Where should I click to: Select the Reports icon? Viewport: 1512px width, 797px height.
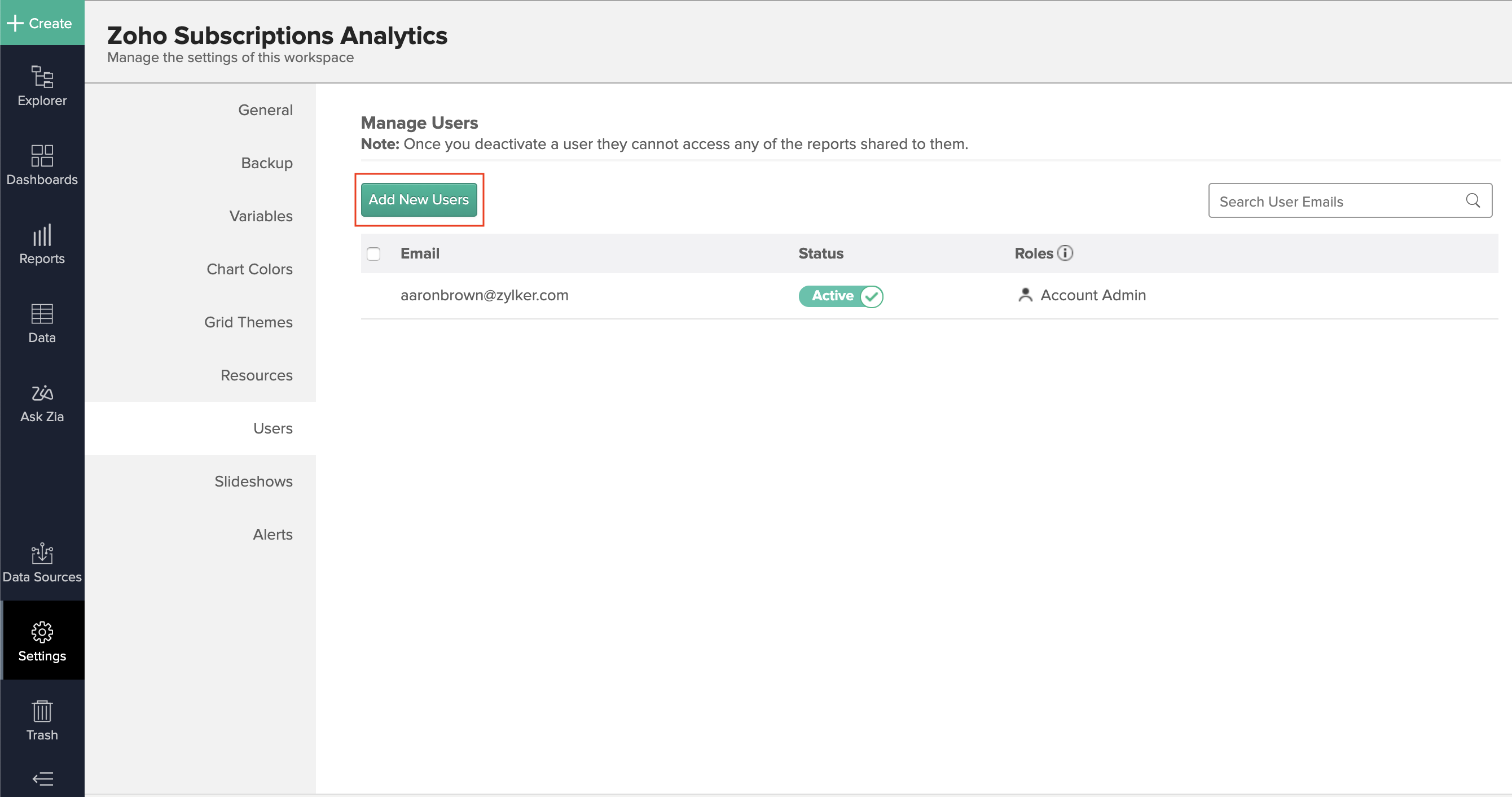[42, 243]
